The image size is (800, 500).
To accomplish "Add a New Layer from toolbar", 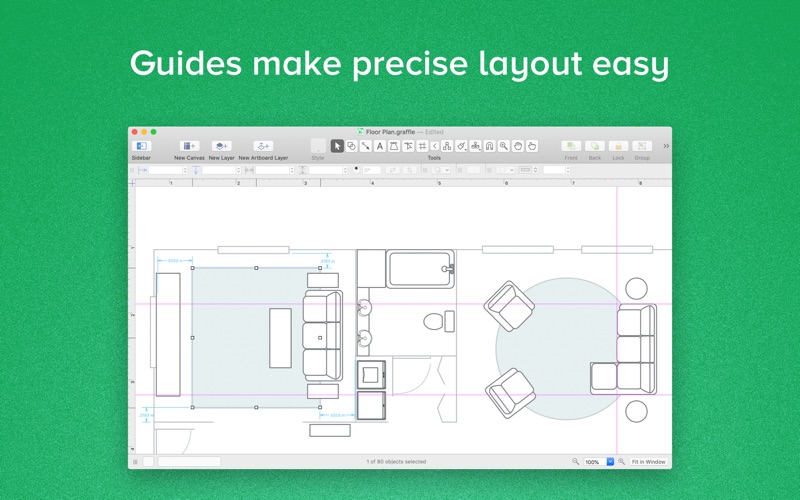I will coord(221,146).
